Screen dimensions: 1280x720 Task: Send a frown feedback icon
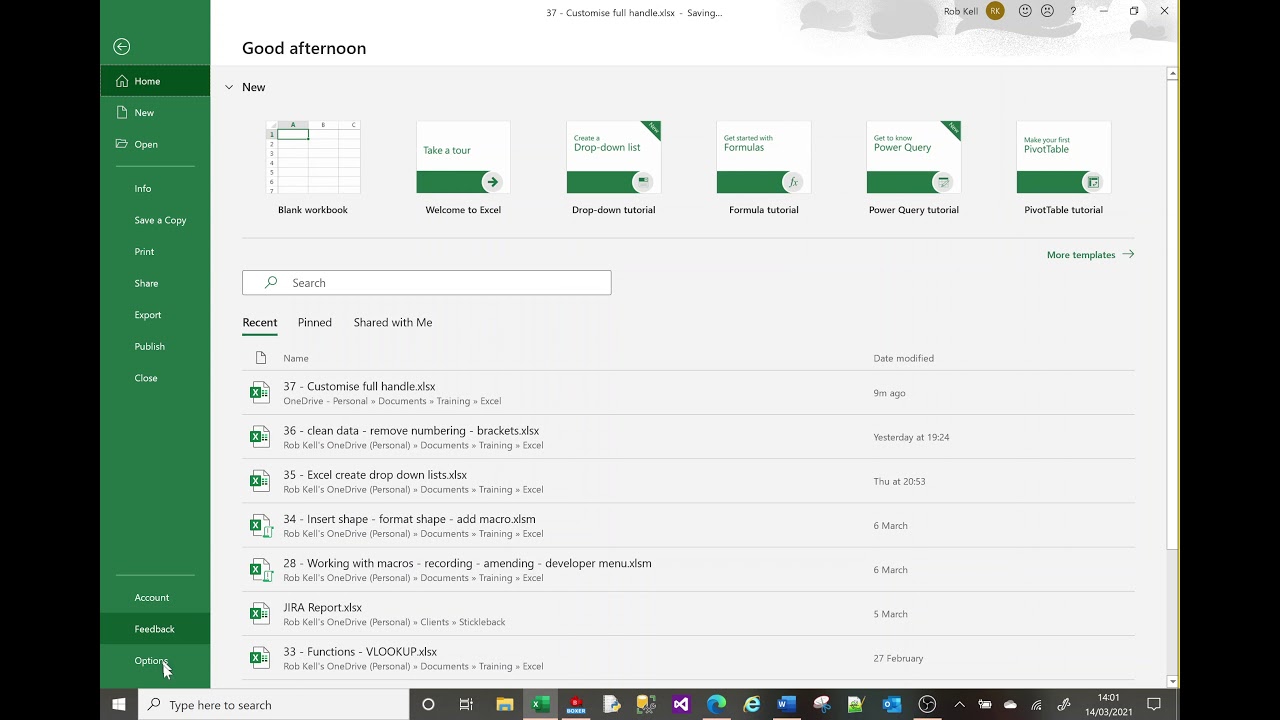(1047, 11)
